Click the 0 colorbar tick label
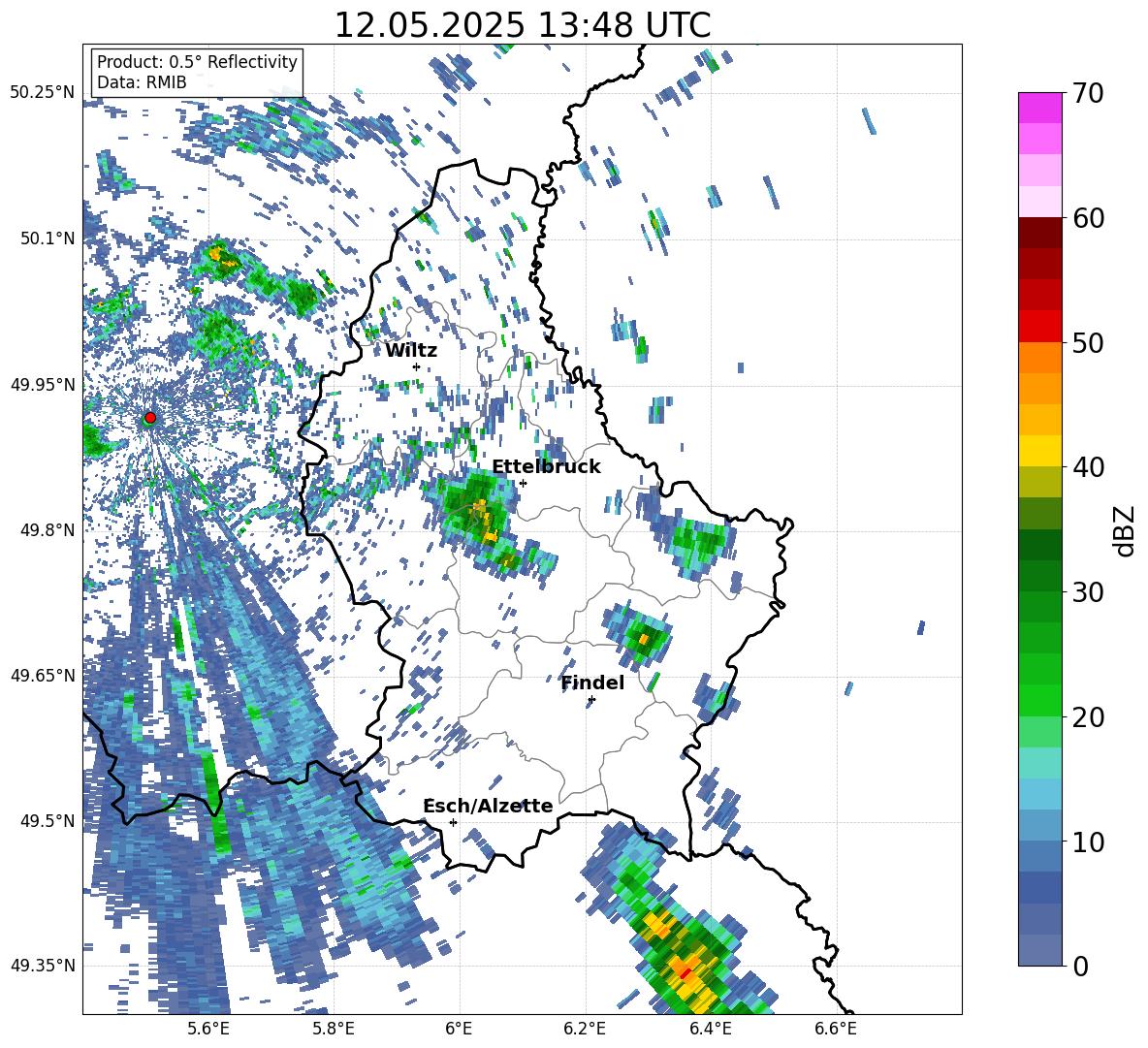1148x1048 pixels. pyautogui.click(x=1081, y=966)
